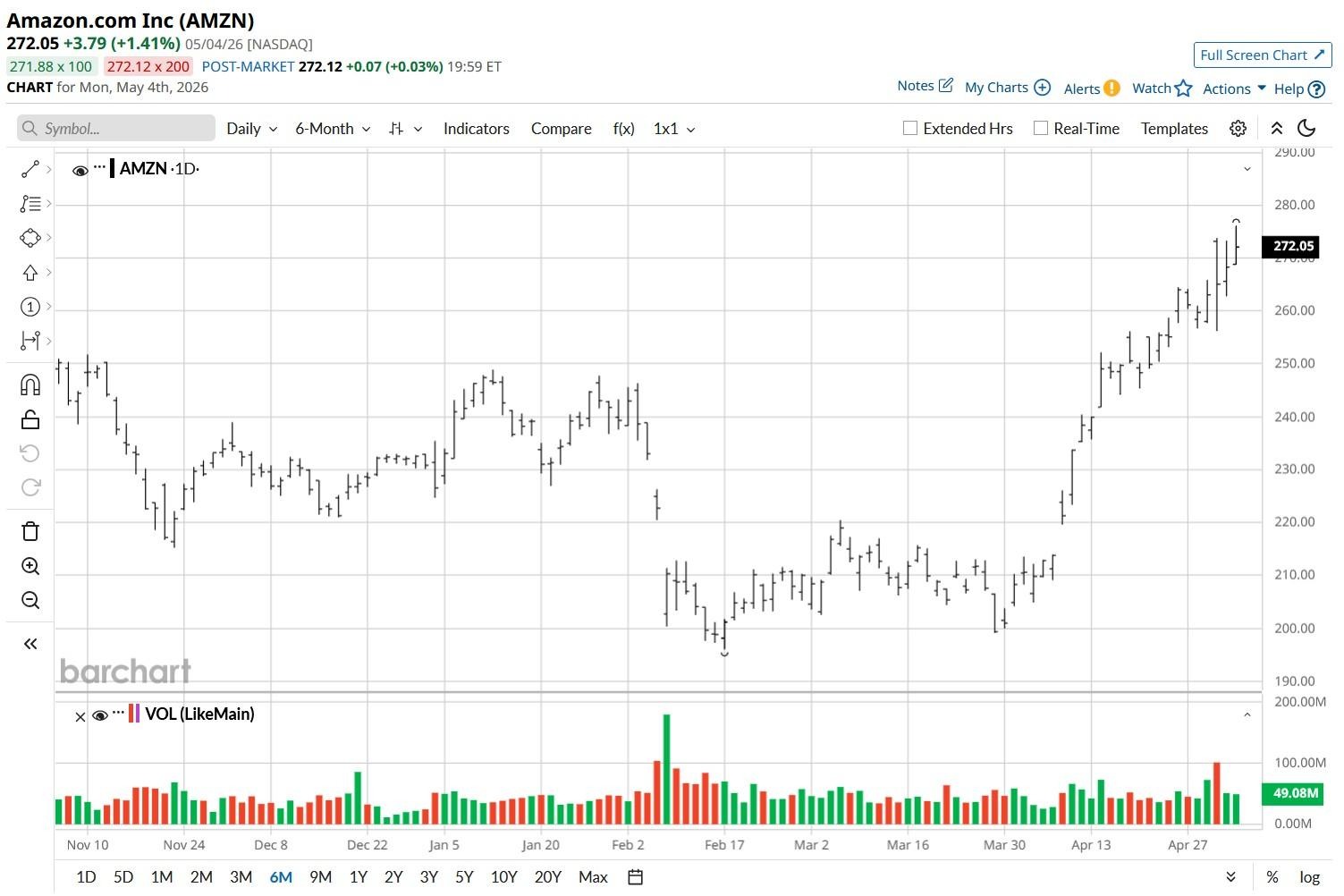Open chart settings gear icon
The image size is (1344, 896).
[1238, 128]
